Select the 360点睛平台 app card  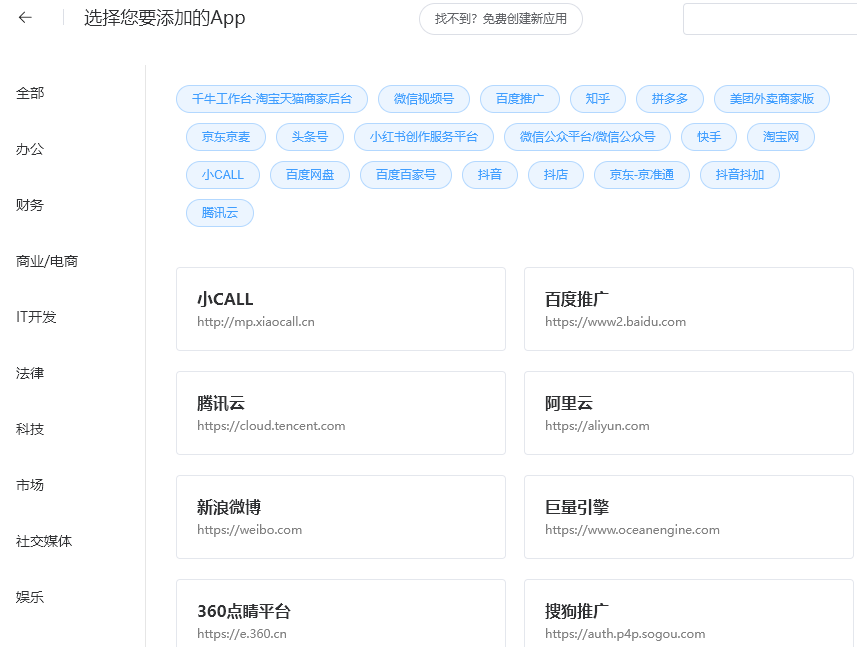coord(341,614)
